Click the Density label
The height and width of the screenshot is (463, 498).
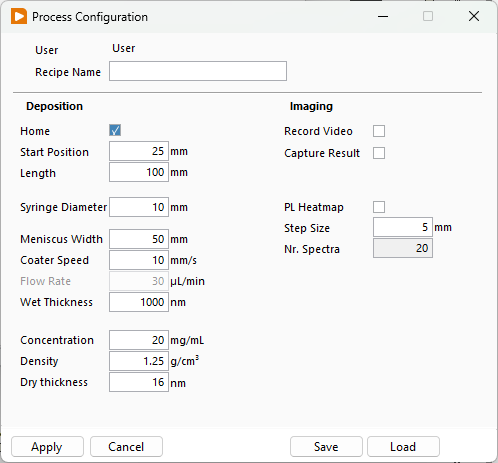pos(39,361)
